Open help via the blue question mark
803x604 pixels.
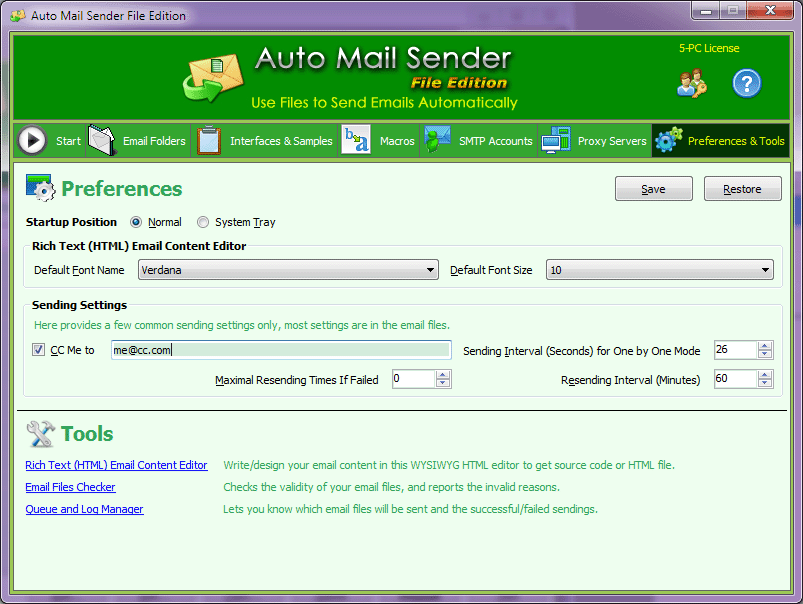(747, 84)
